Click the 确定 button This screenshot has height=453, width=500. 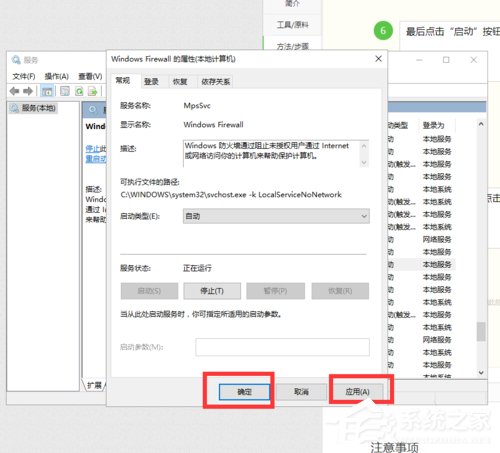(244, 392)
